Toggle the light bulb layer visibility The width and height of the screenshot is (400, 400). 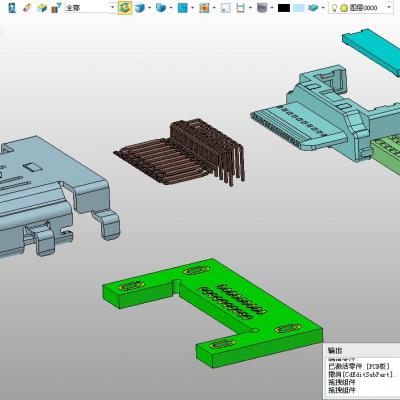click(x=334, y=7)
